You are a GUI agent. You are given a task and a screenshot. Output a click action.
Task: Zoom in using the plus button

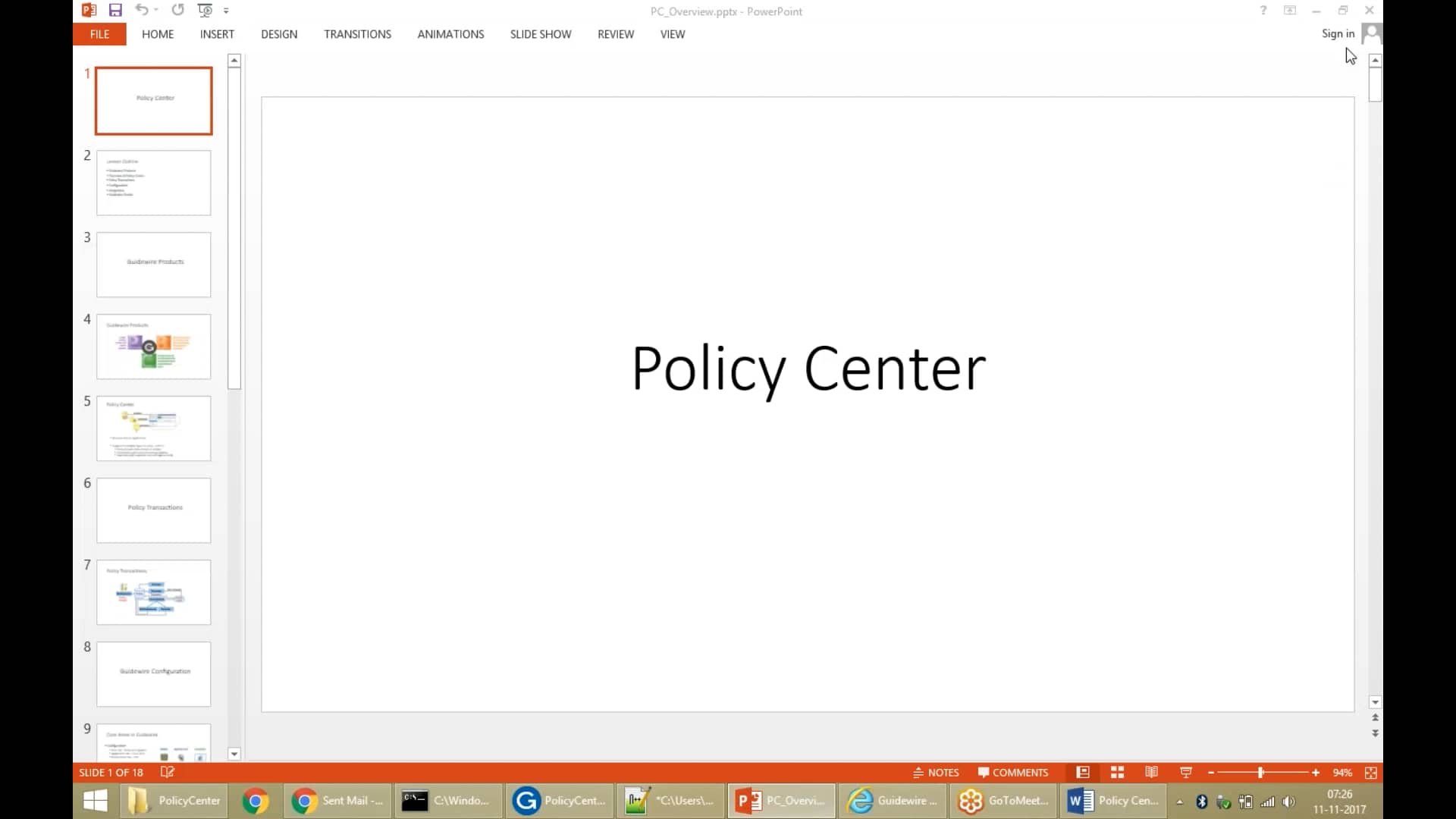pyautogui.click(x=1316, y=772)
